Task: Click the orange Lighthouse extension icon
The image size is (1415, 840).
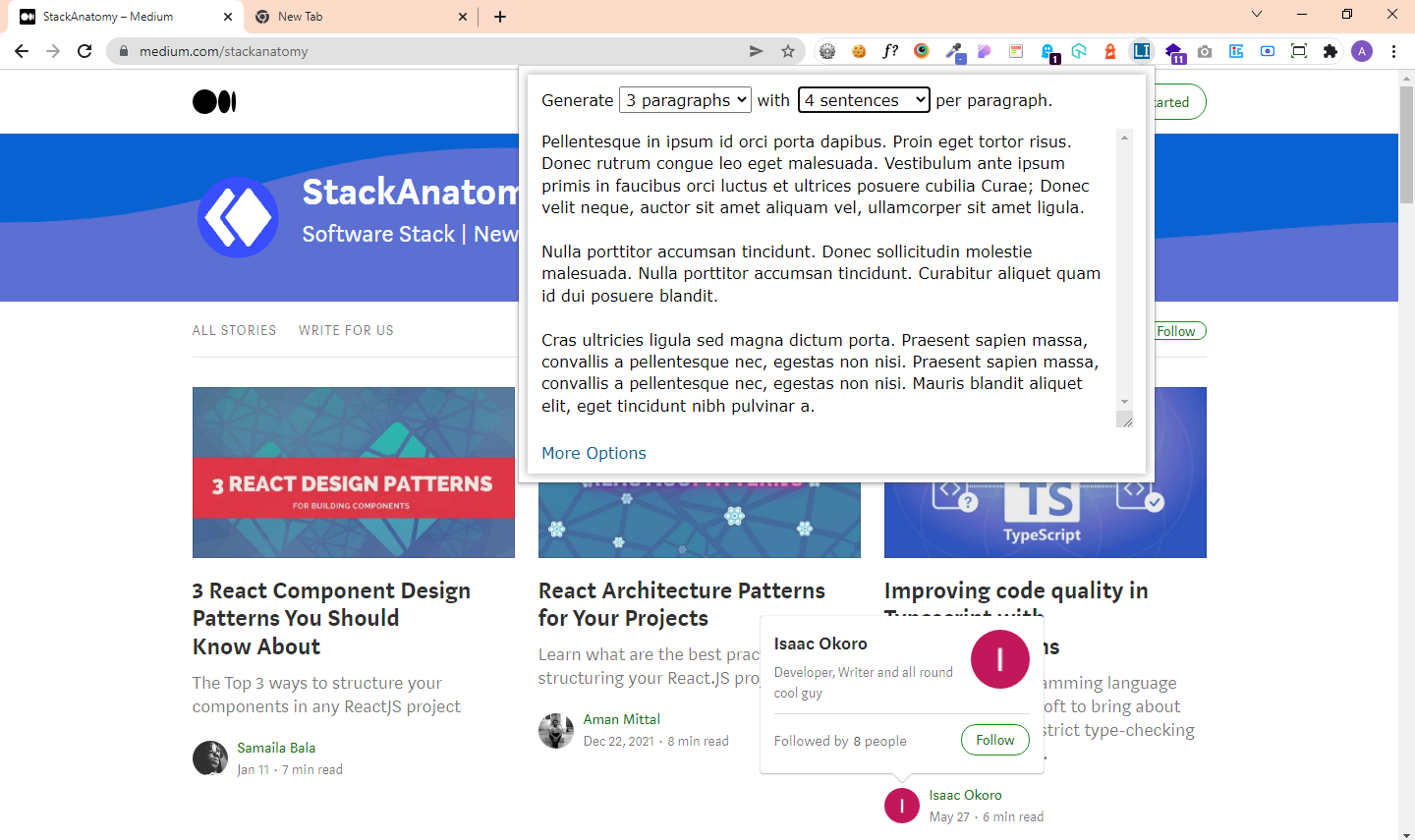Action: click(x=1110, y=51)
